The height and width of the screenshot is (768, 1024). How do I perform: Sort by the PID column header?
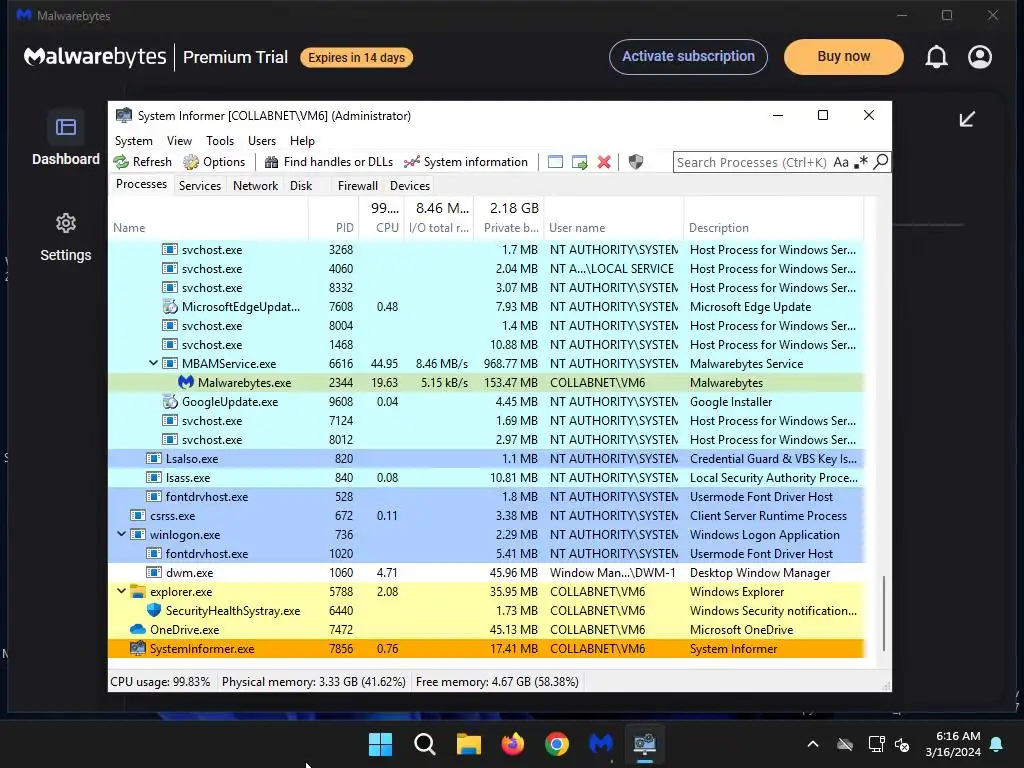tap(333, 228)
